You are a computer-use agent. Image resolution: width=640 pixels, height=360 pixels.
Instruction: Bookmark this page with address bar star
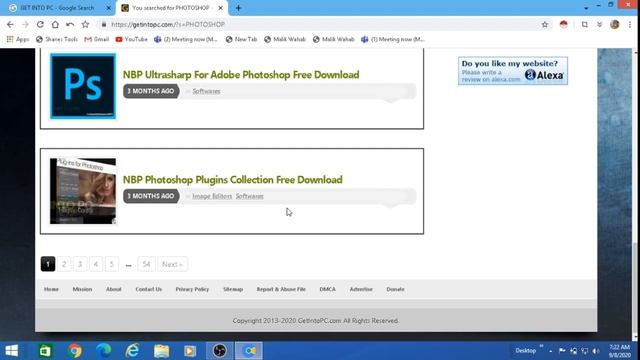(545, 24)
